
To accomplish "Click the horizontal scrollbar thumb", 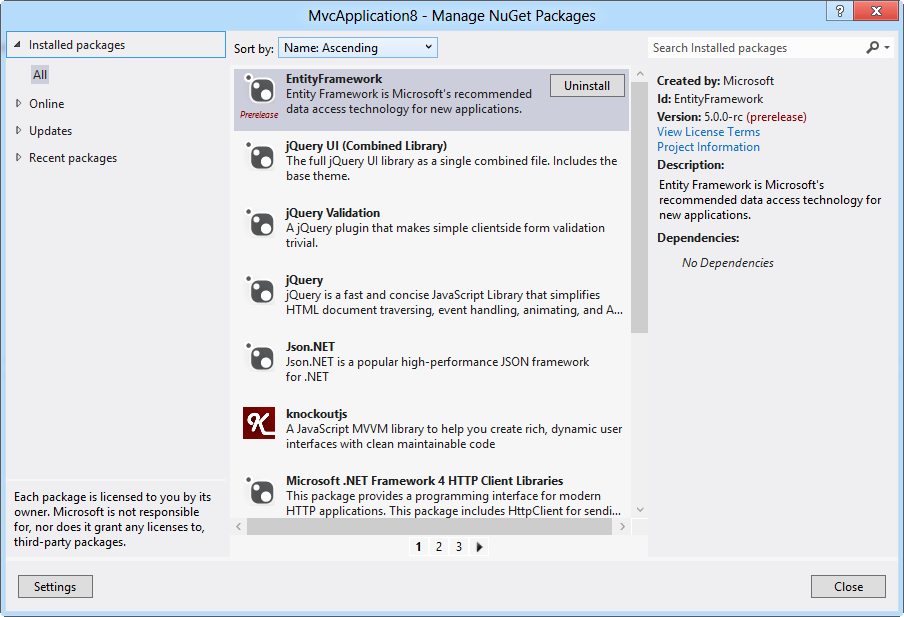I will point(430,526).
